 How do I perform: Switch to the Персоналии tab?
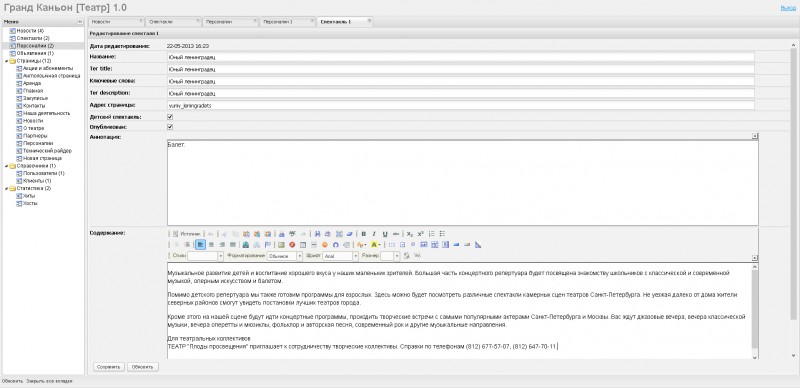coord(231,21)
